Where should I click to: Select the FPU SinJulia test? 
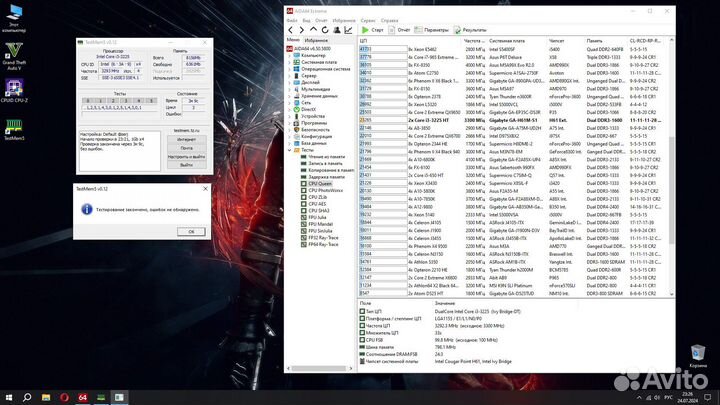[320, 231]
